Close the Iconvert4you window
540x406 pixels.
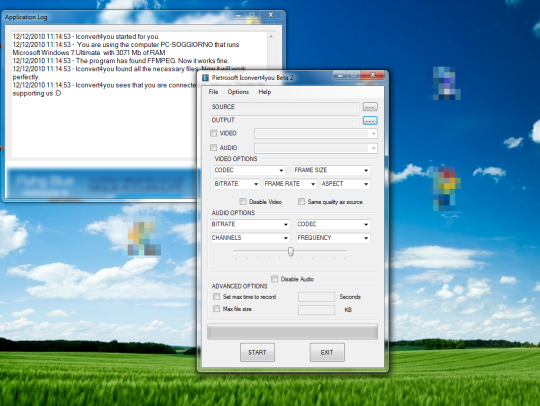click(373, 75)
